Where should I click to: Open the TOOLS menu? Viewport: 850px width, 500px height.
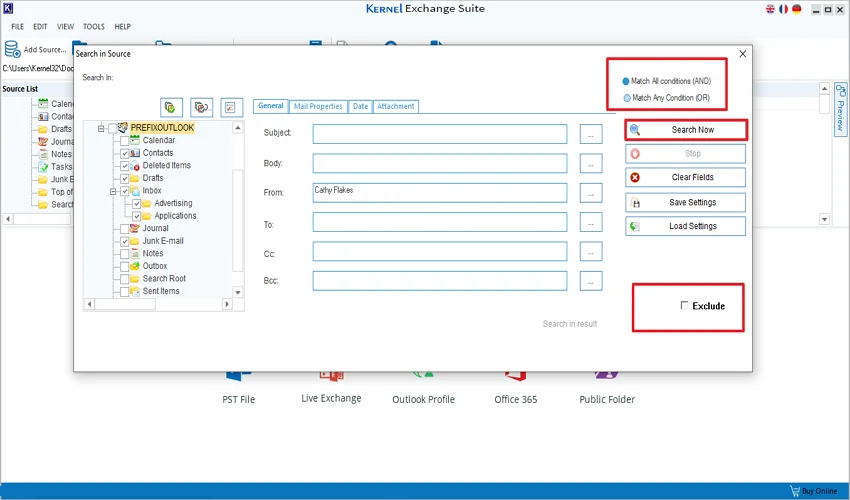(94, 27)
